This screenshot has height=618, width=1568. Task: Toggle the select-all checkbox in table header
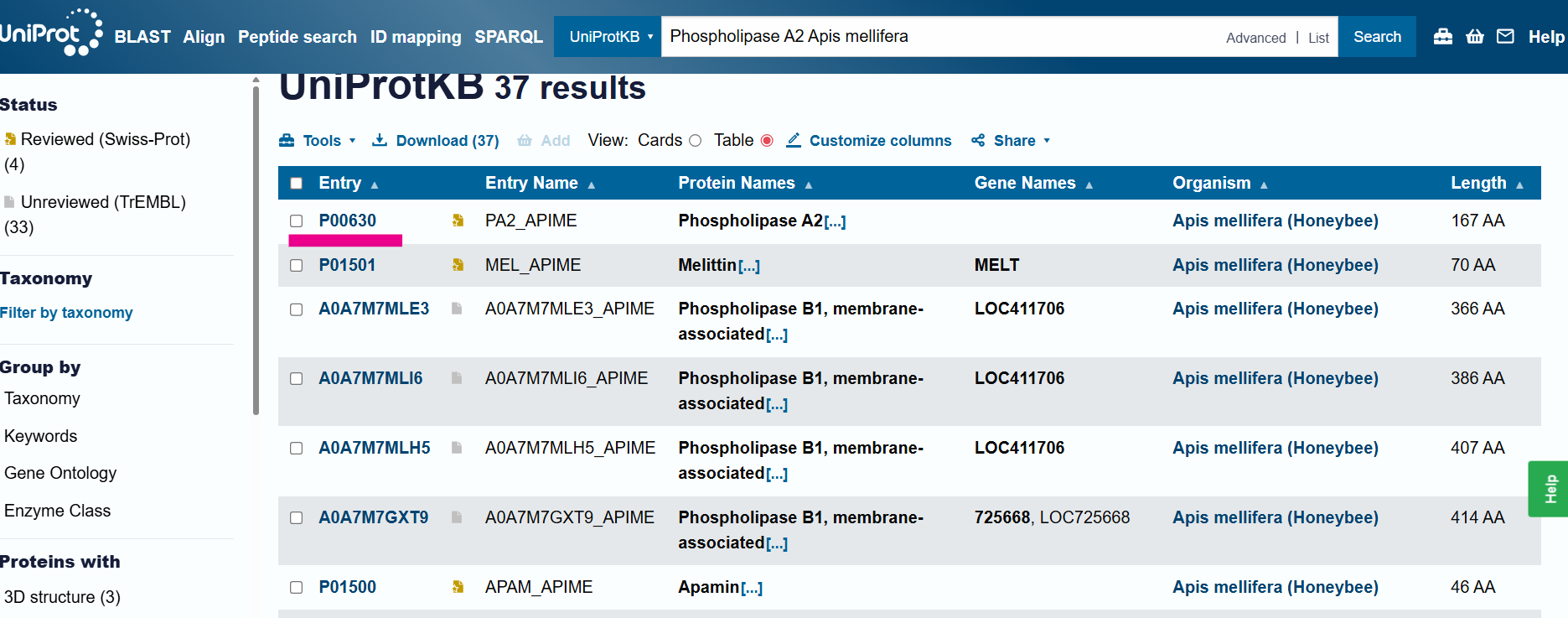click(296, 184)
